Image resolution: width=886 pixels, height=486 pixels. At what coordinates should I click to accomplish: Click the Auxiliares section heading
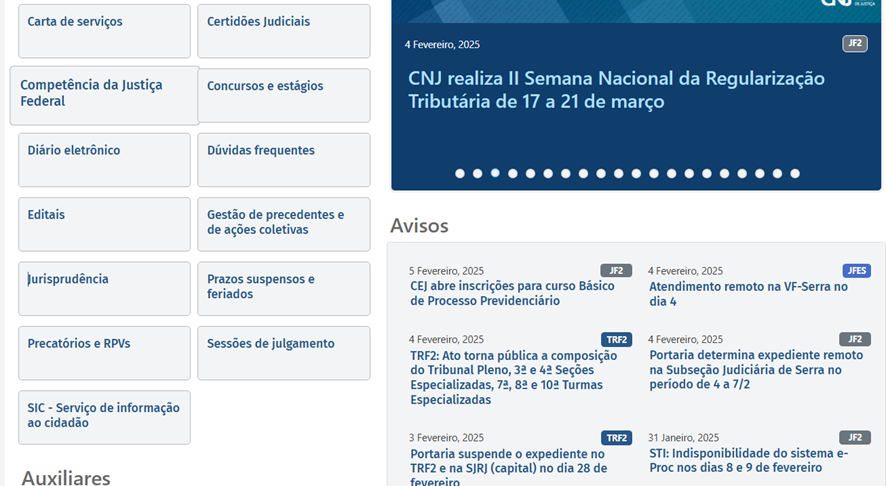(x=66, y=478)
